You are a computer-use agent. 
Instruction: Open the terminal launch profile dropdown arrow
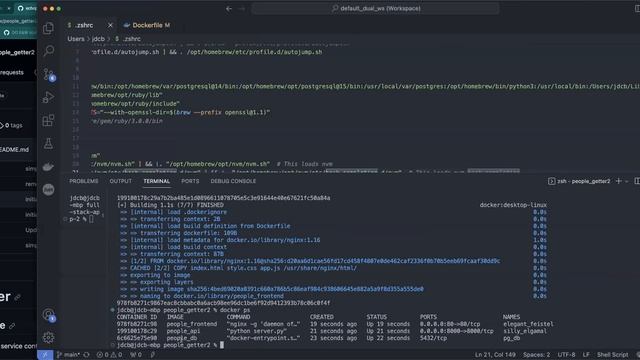pyautogui.click(x=627, y=181)
